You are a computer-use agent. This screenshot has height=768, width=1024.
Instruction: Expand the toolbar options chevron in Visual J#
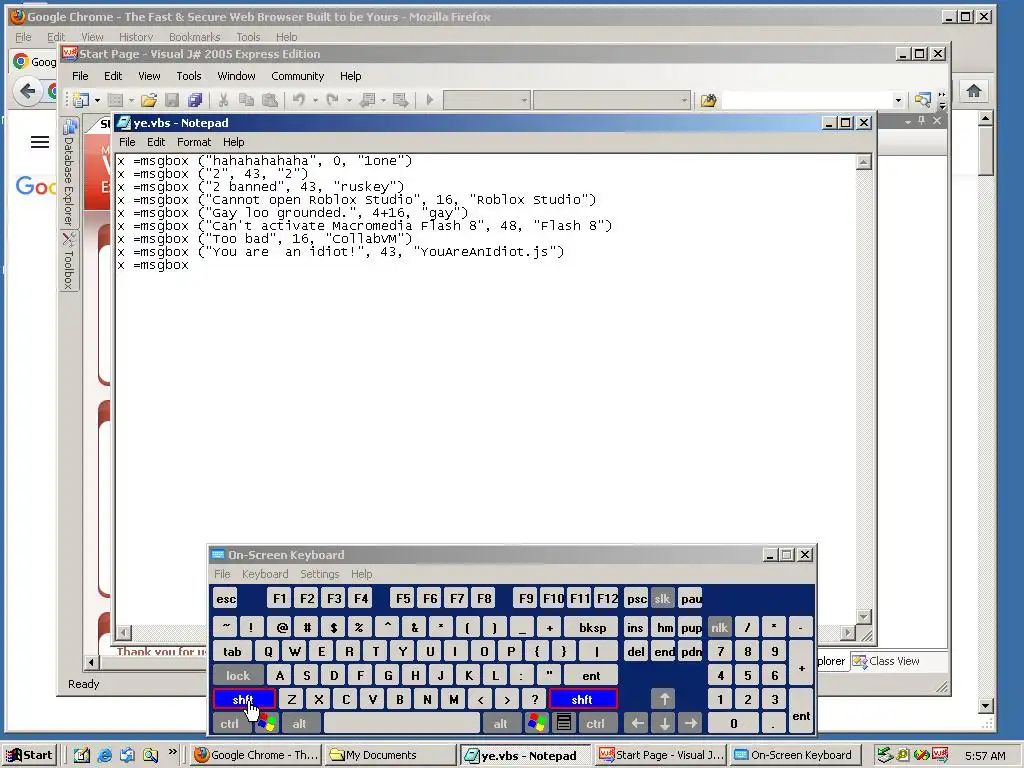coord(942,100)
